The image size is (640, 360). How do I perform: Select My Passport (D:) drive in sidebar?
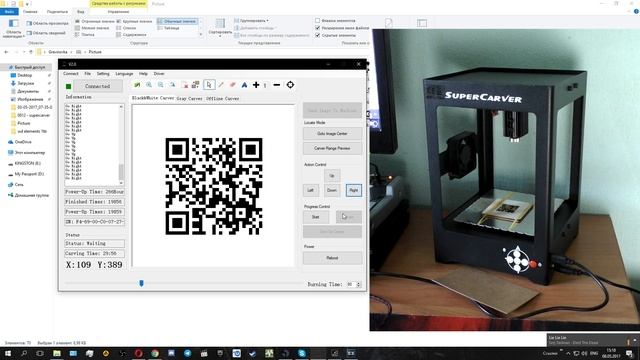click(x=29, y=174)
